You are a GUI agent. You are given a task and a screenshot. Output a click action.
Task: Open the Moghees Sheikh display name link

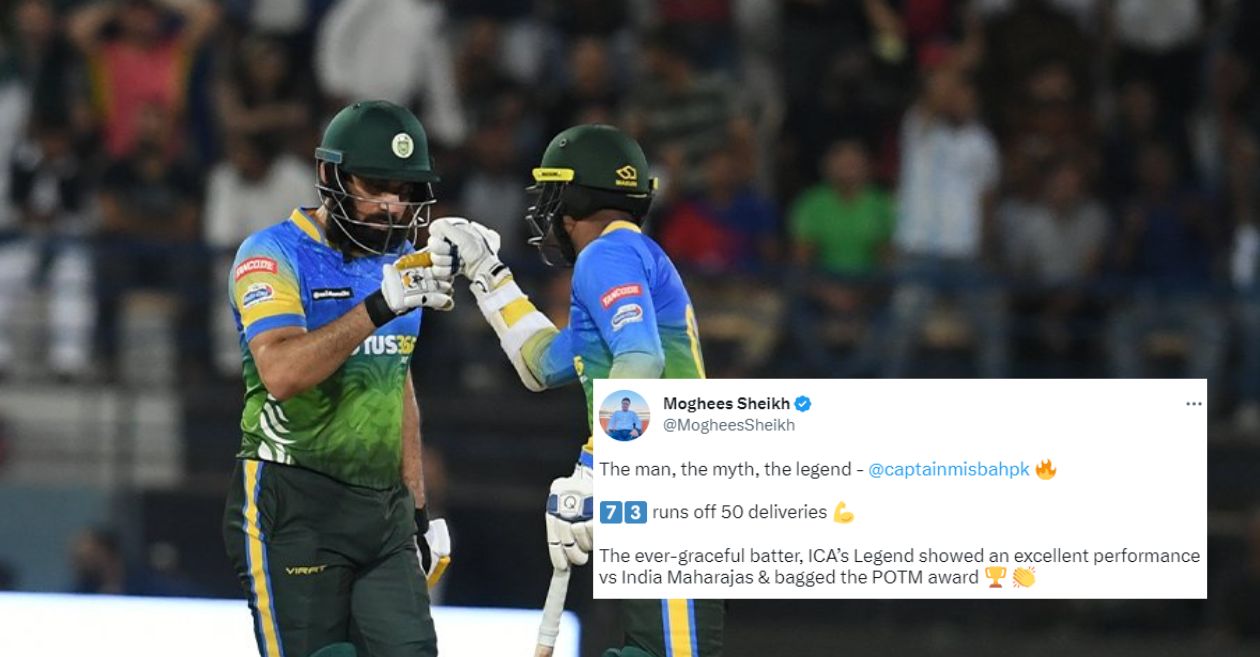point(726,404)
